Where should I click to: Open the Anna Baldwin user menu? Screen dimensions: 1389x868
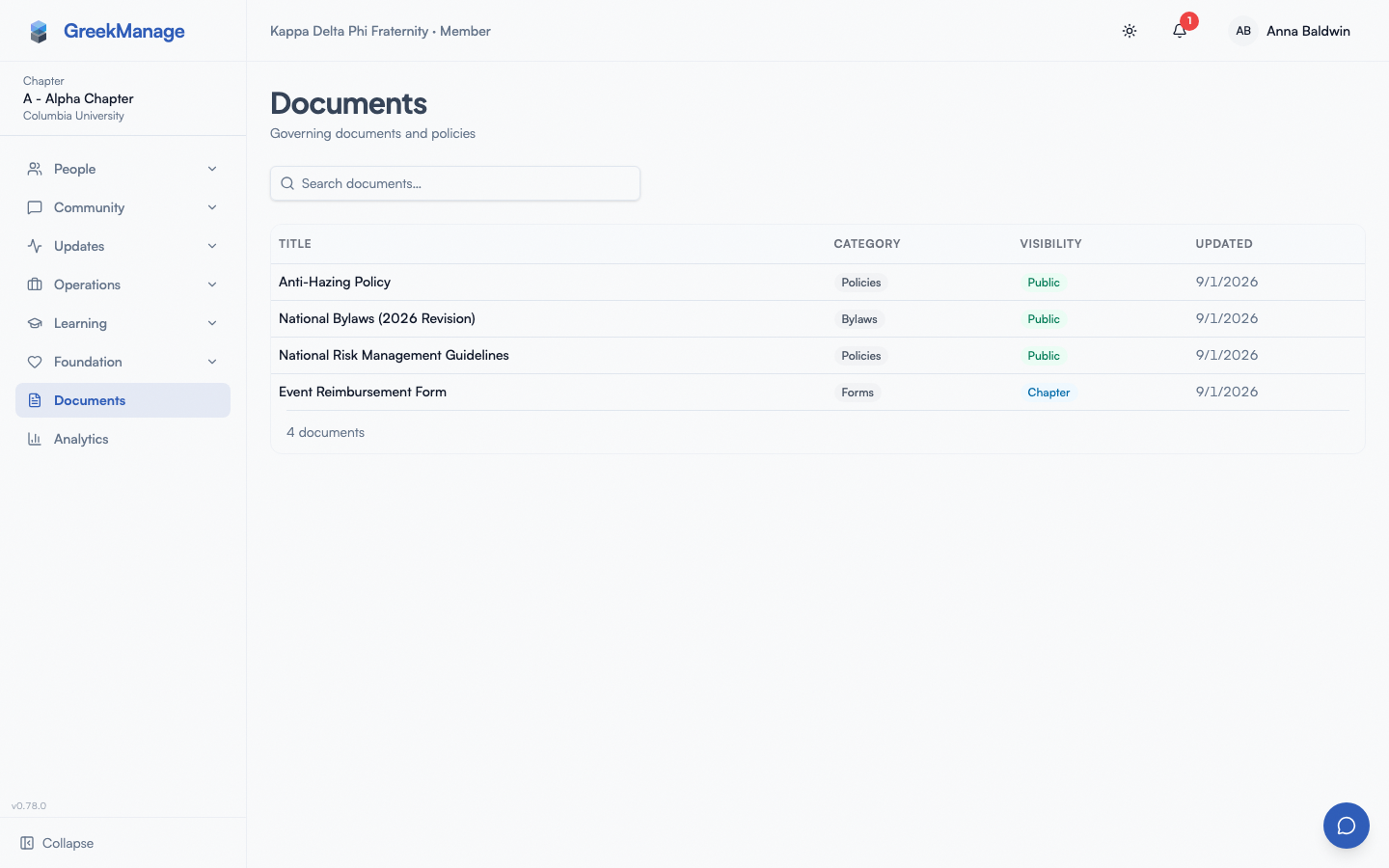pos(1290,31)
